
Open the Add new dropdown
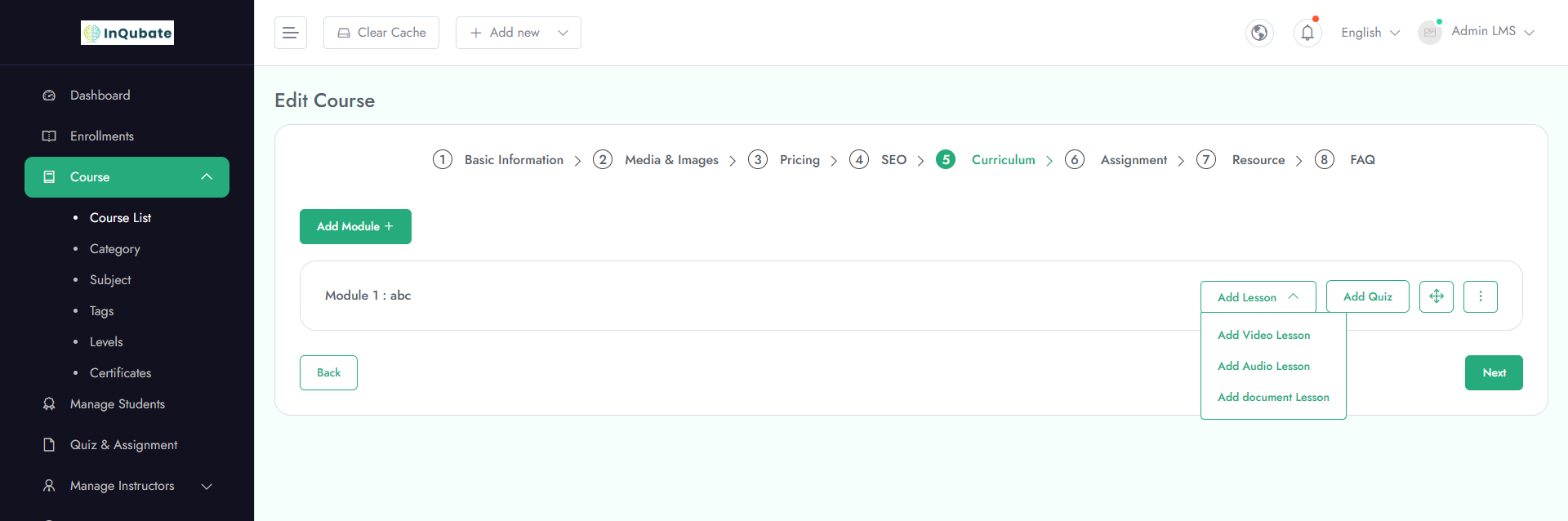pyautogui.click(x=519, y=33)
